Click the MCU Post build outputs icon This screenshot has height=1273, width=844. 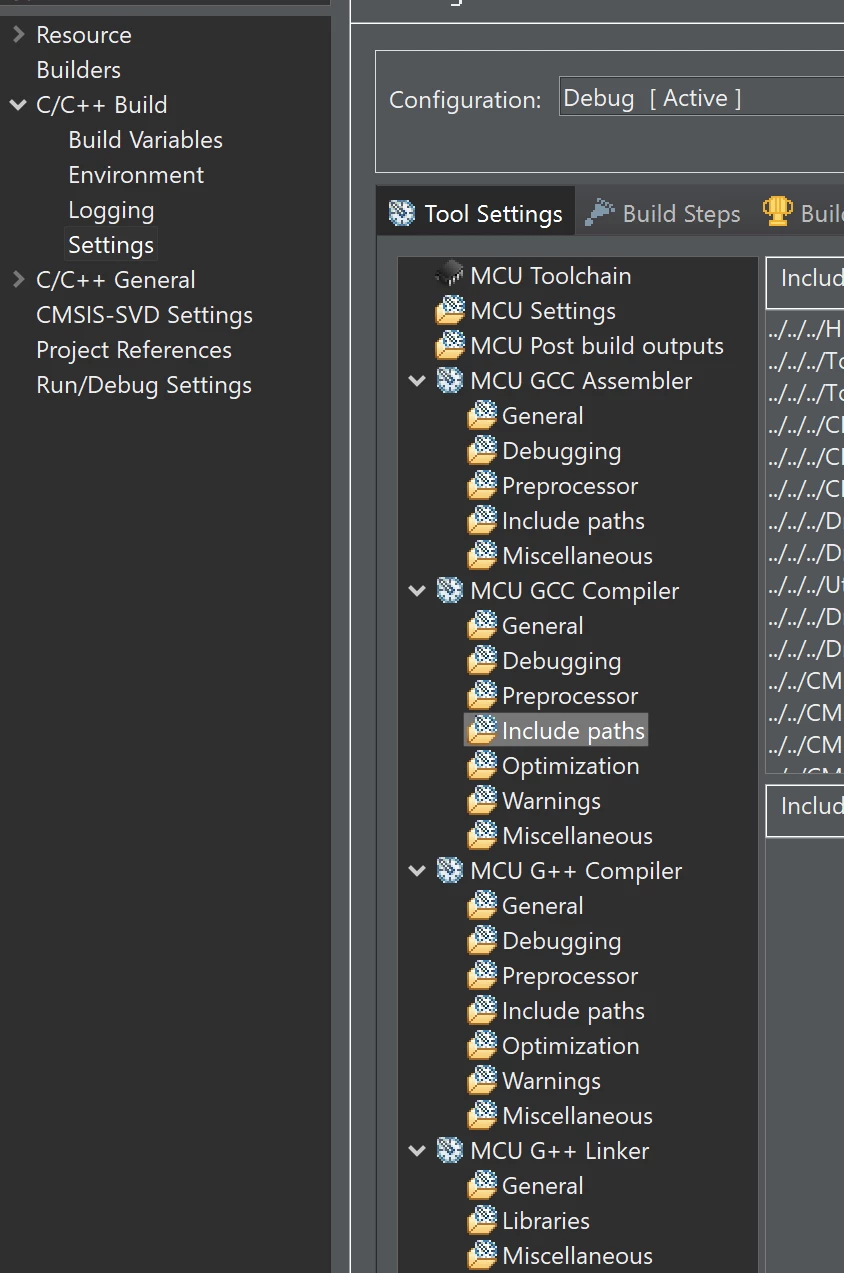pos(451,345)
